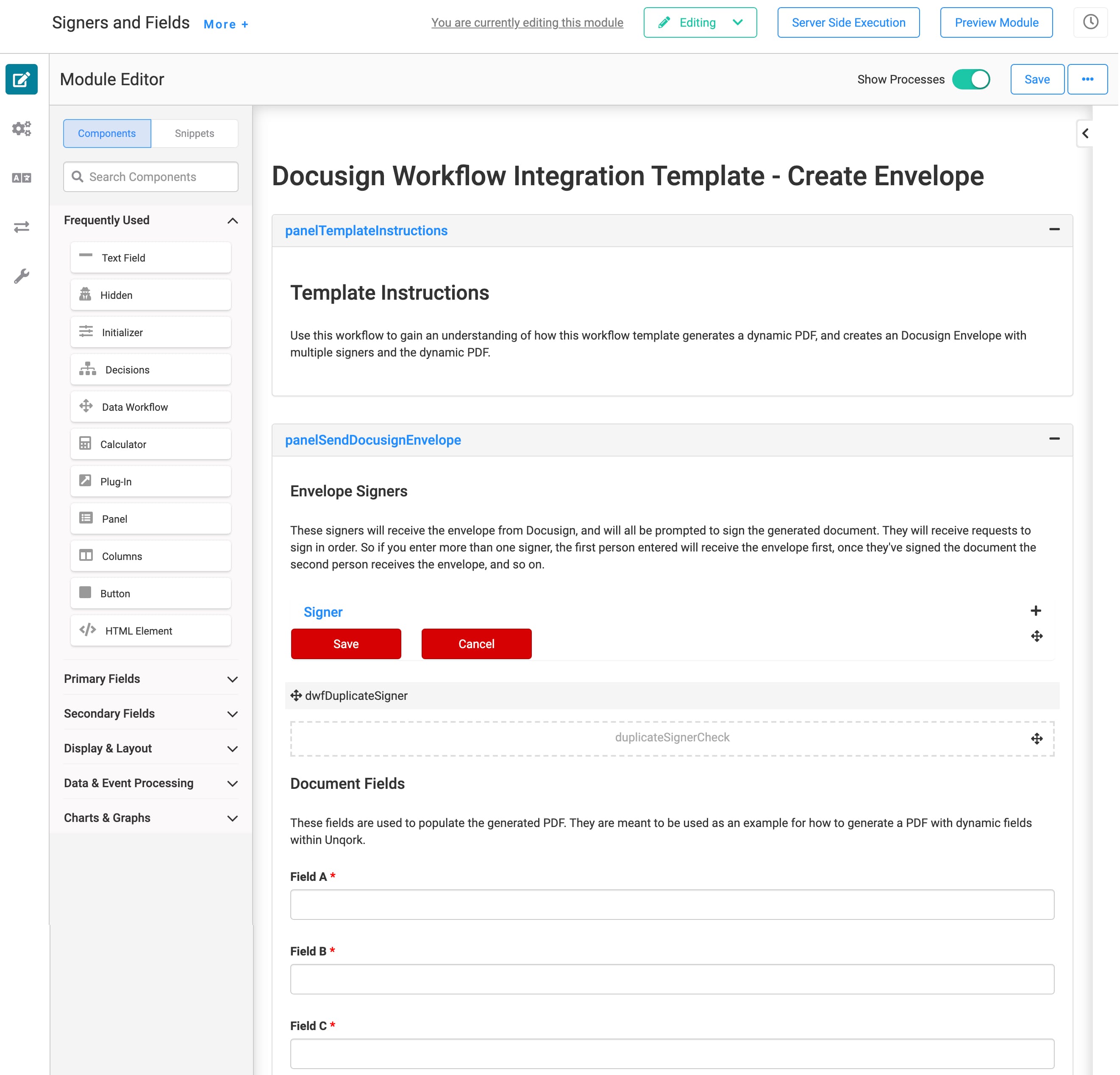Select the Panel component
The image size is (1120, 1075).
point(151,519)
